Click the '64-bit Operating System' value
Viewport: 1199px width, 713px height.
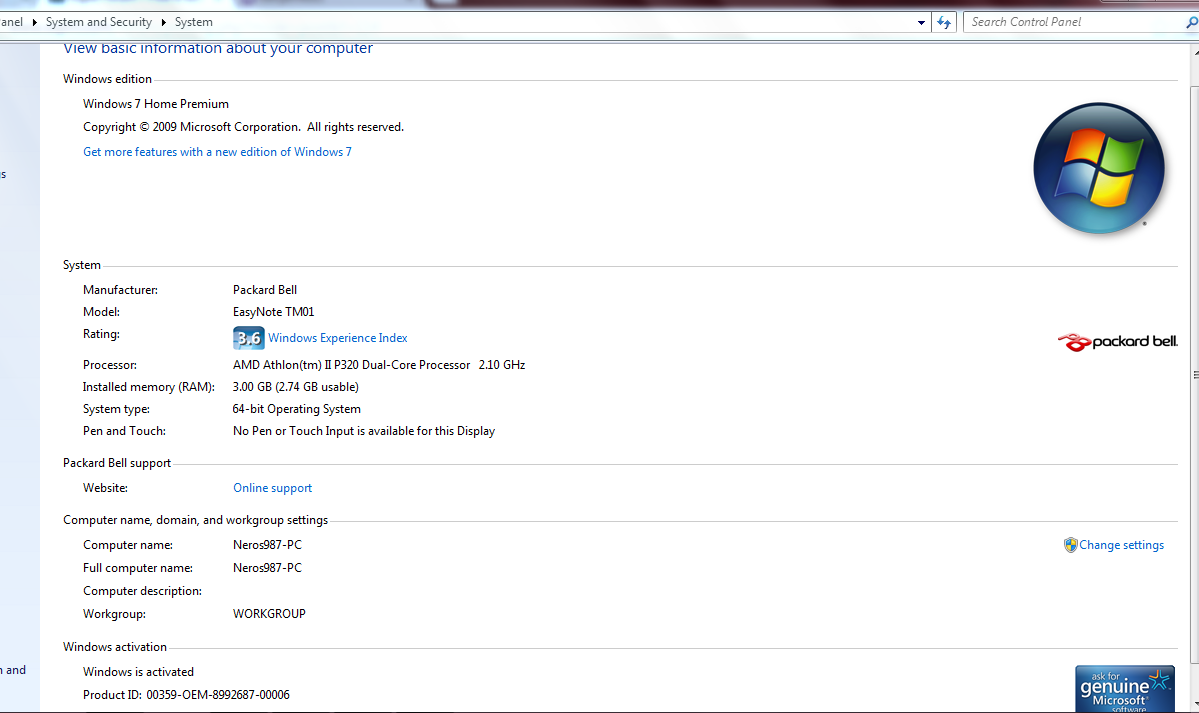click(297, 409)
